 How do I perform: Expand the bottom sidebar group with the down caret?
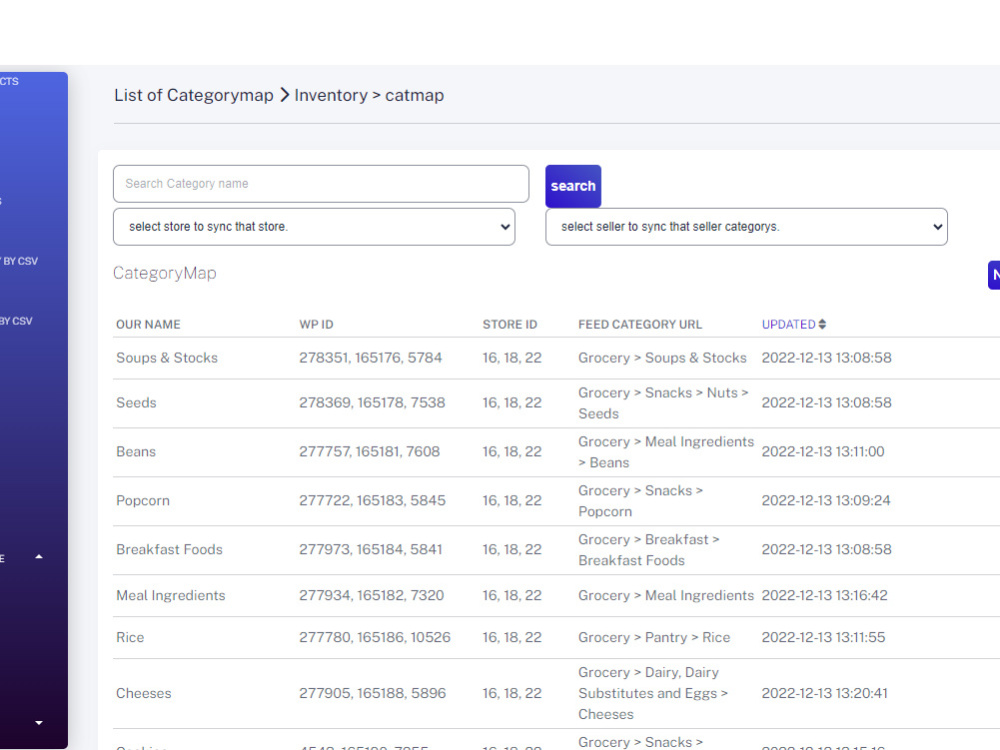41,723
